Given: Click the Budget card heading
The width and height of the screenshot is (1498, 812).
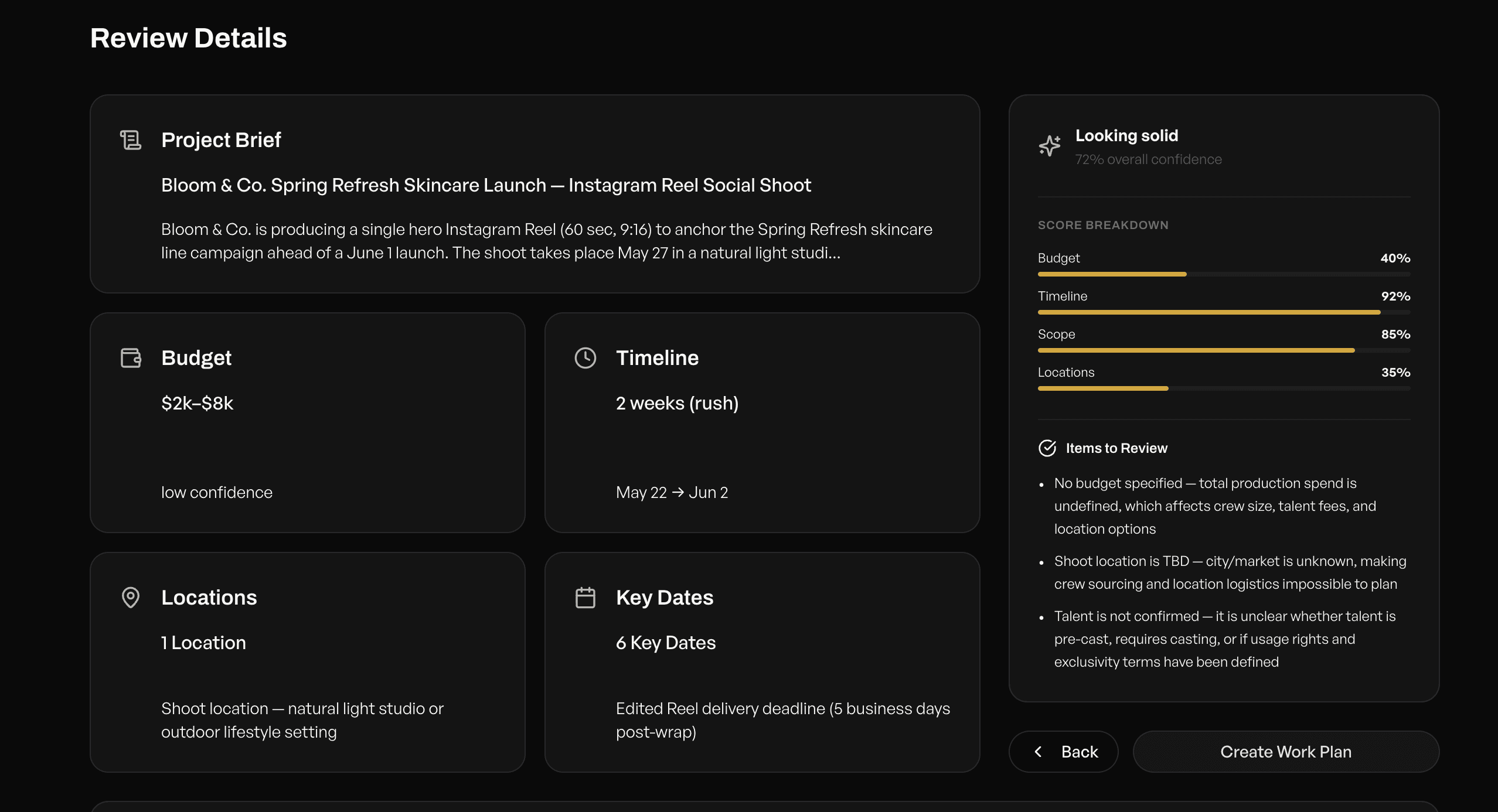Looking at the screenshot, I should 196,358.
